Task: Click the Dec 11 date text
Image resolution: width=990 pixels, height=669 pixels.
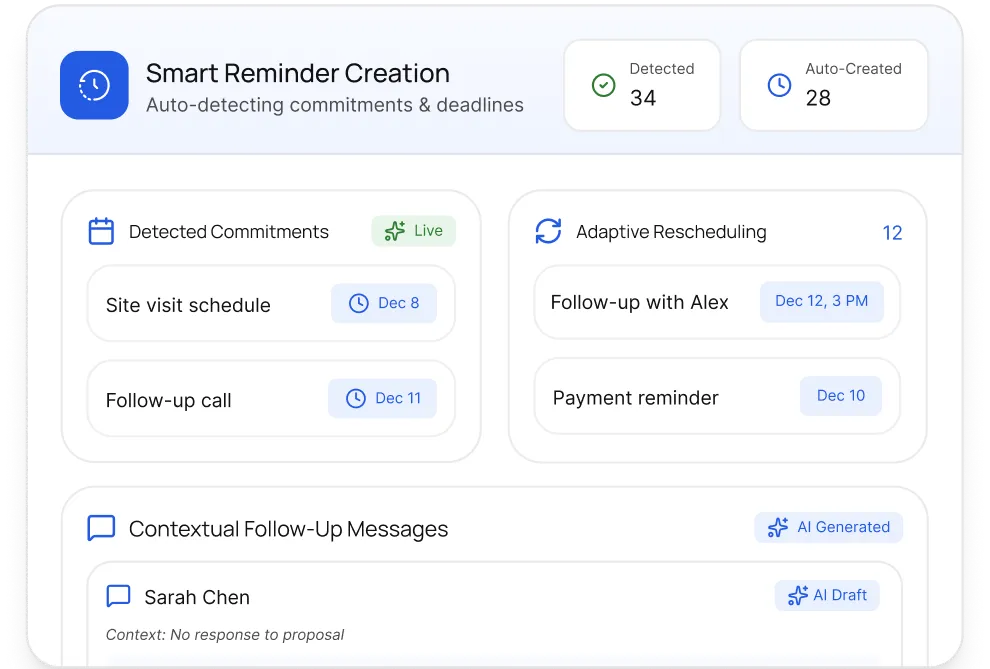Action: pos(398,398)
